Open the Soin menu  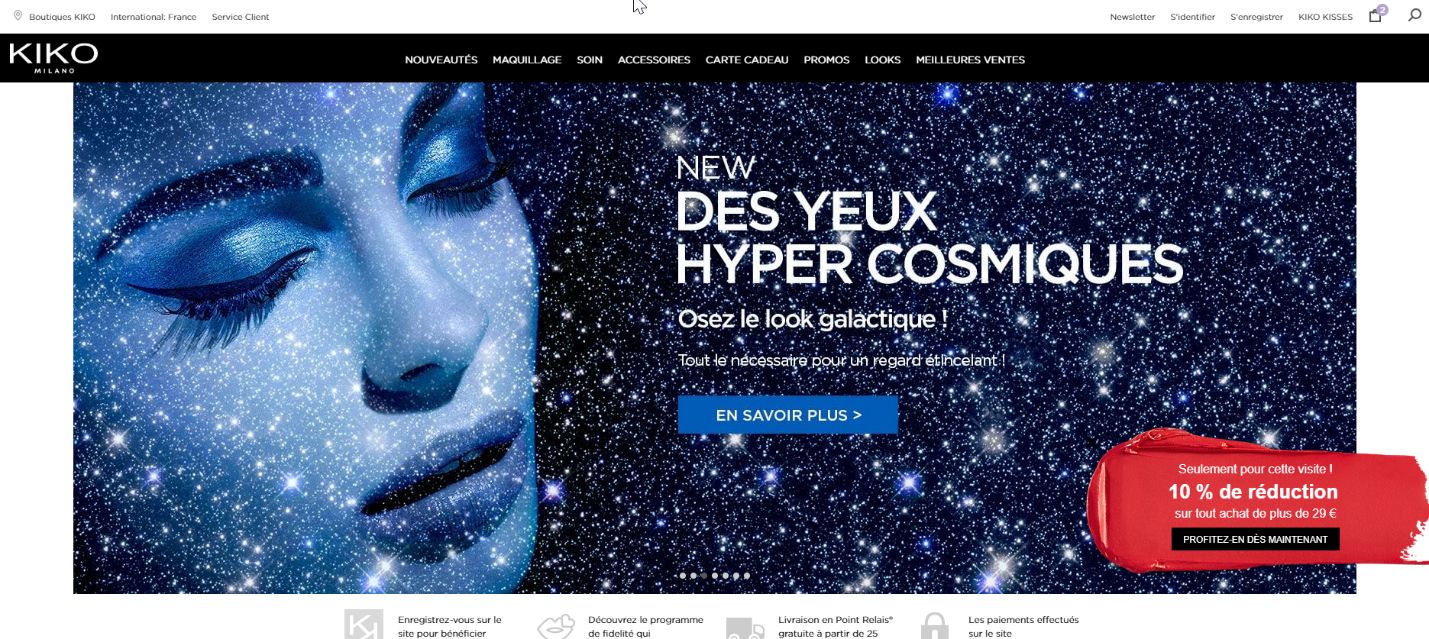590,60
